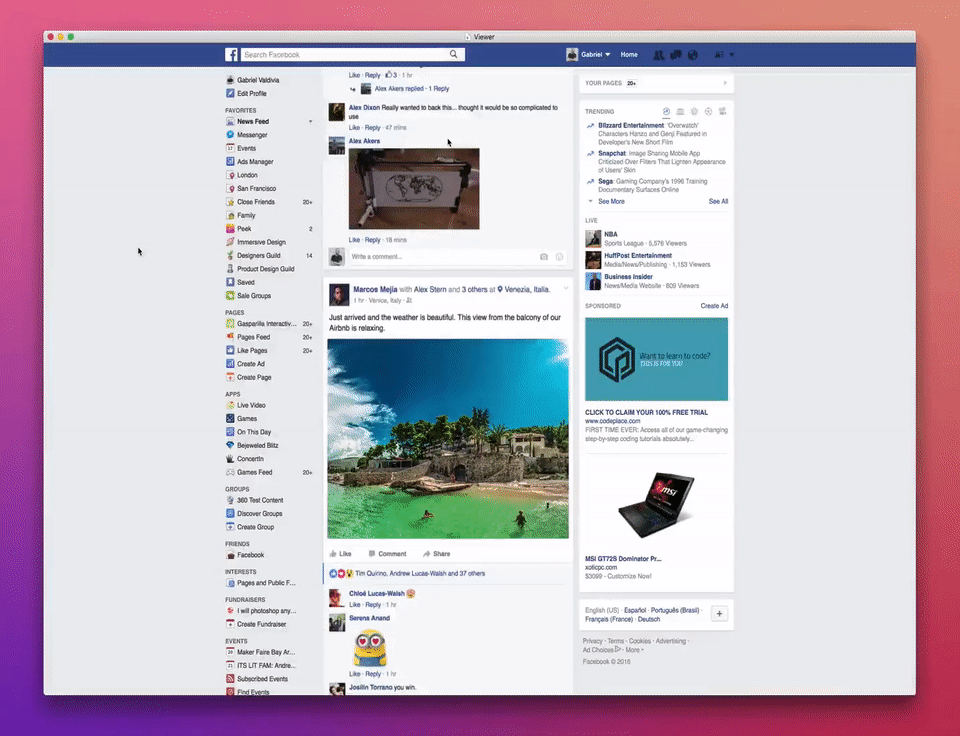This screenshot has width=960, height=736.
Task: Open Messages icon in top bar
Action: click(x=676, y=54)
